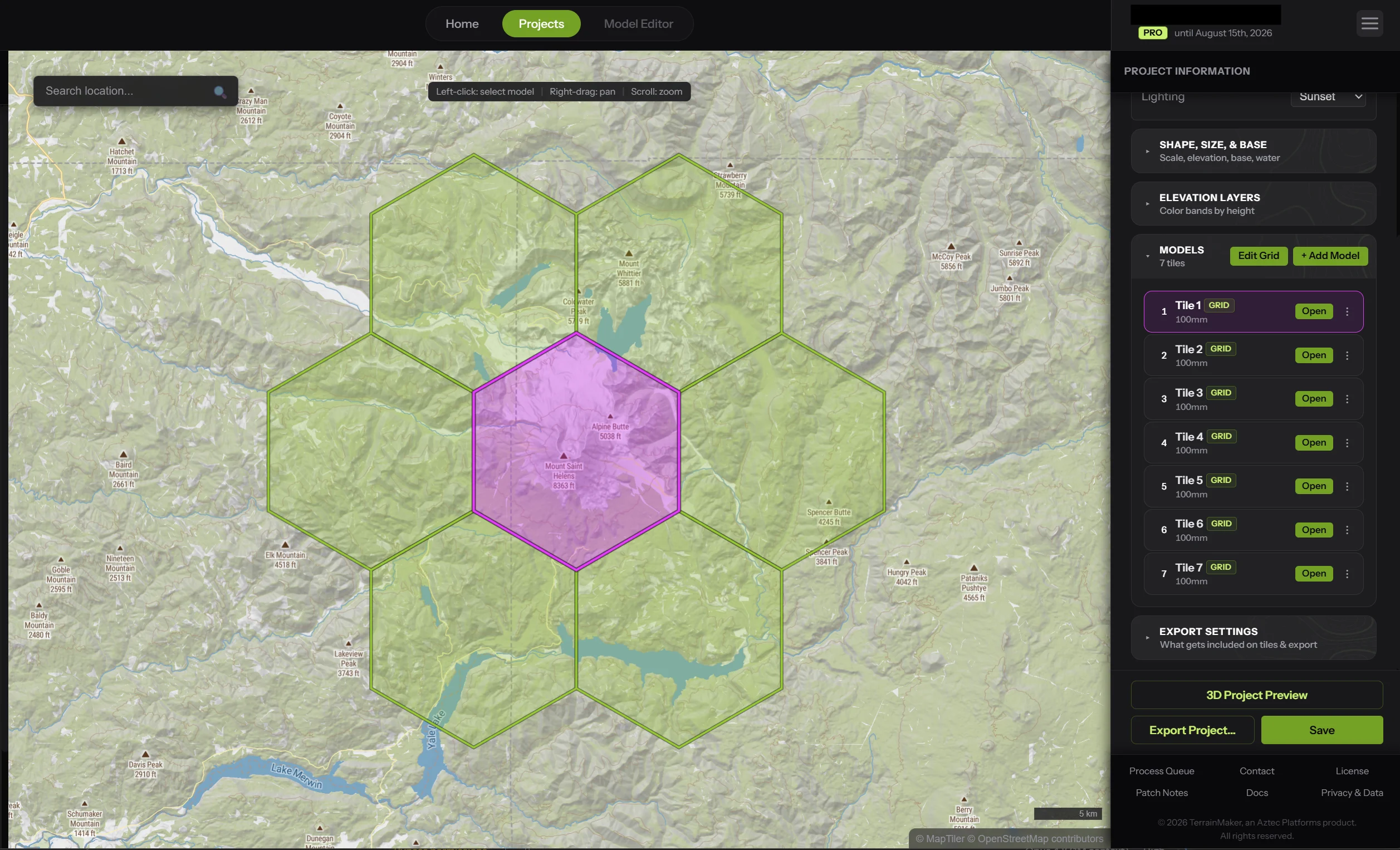Viewport: 1400px width, 850px height.
Task: Click the search magnifier icon
Action: point(219,91)
